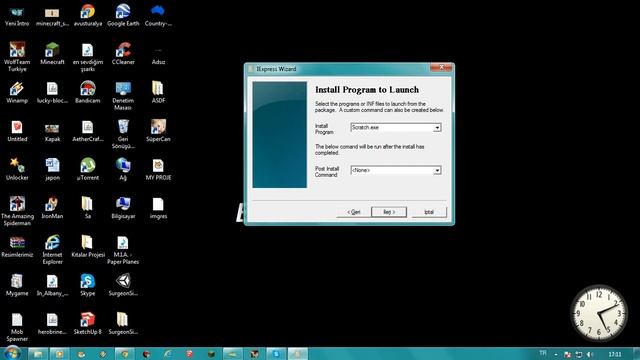
Task: Select the Ağ network desktop icon
Action: coord(123,169)
